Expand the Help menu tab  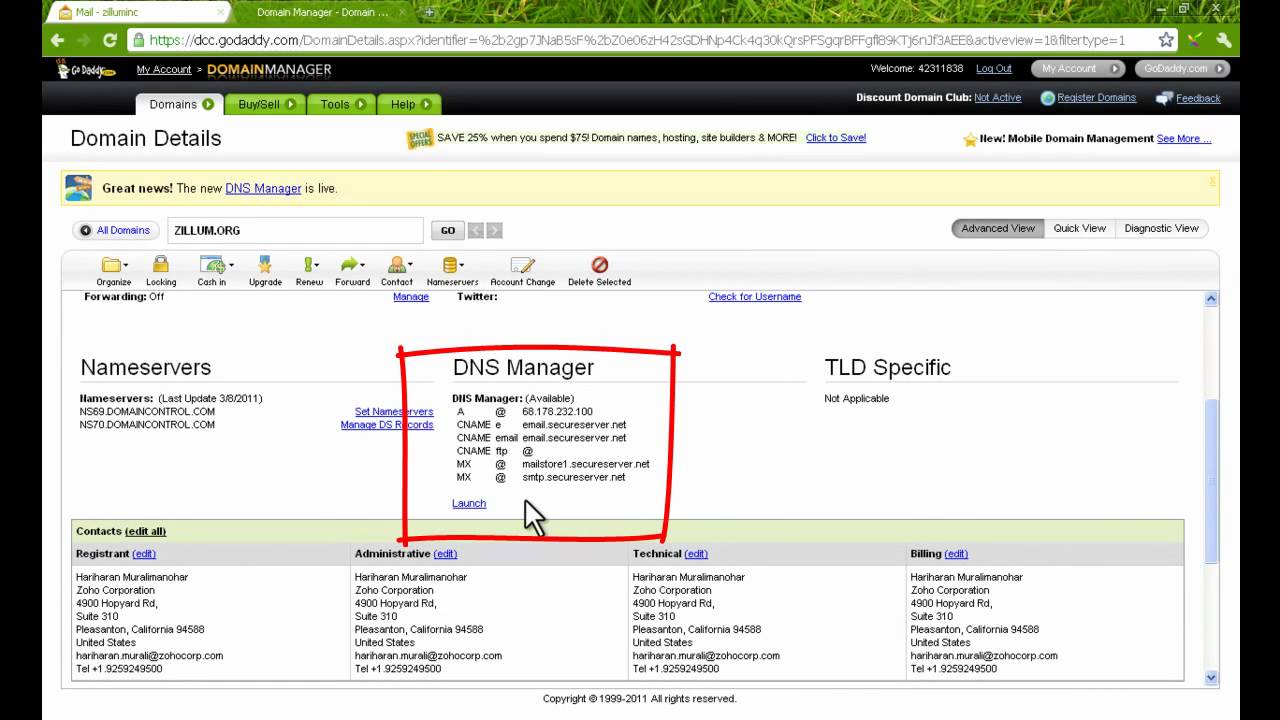[410, 104]
